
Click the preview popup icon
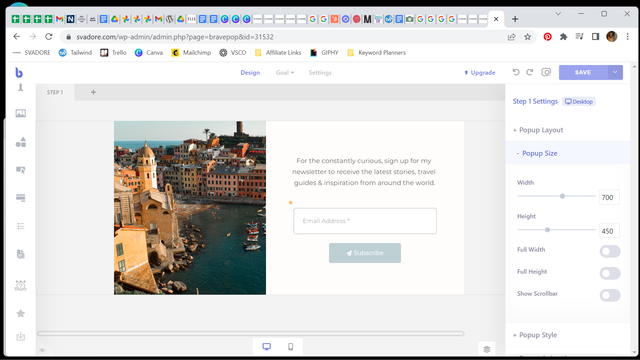546,72
